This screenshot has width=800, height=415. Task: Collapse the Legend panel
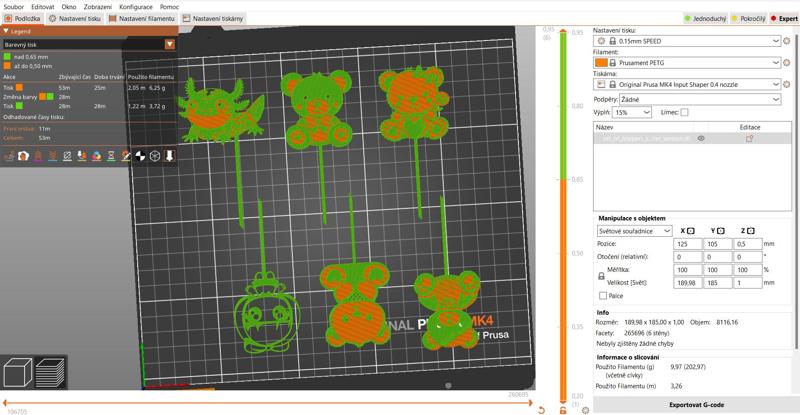click(x=6, y=31)
